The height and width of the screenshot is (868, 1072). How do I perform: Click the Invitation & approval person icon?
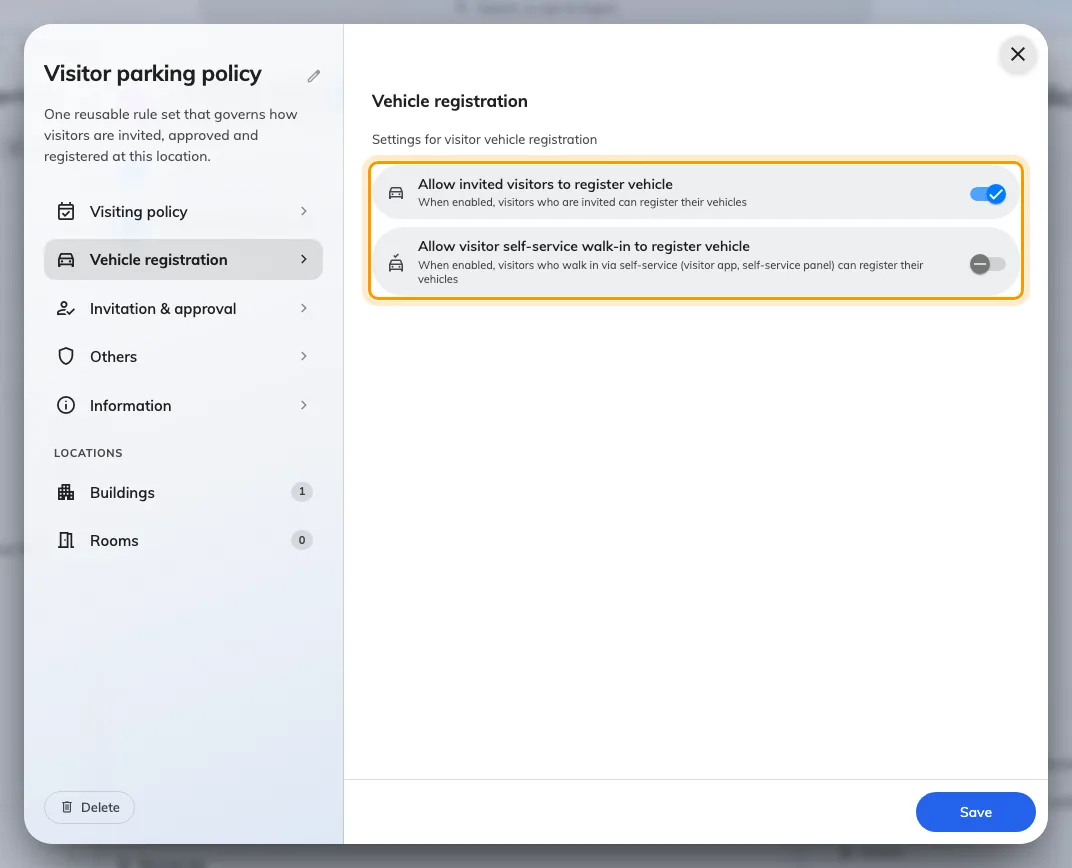click(66, 308)
